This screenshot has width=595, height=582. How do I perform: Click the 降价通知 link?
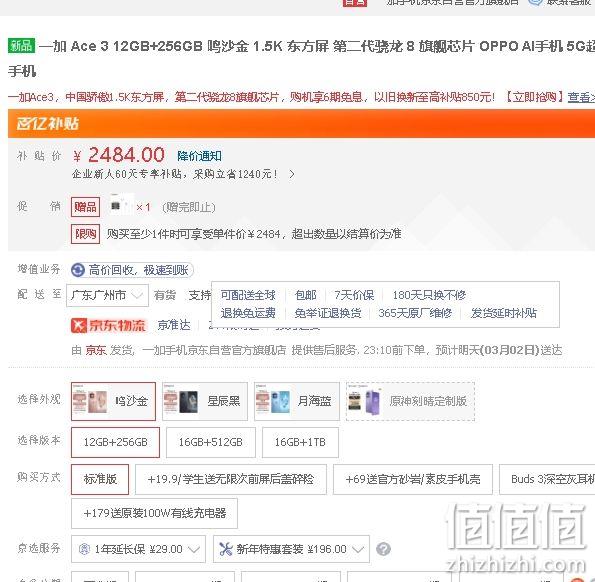point(199,156)
